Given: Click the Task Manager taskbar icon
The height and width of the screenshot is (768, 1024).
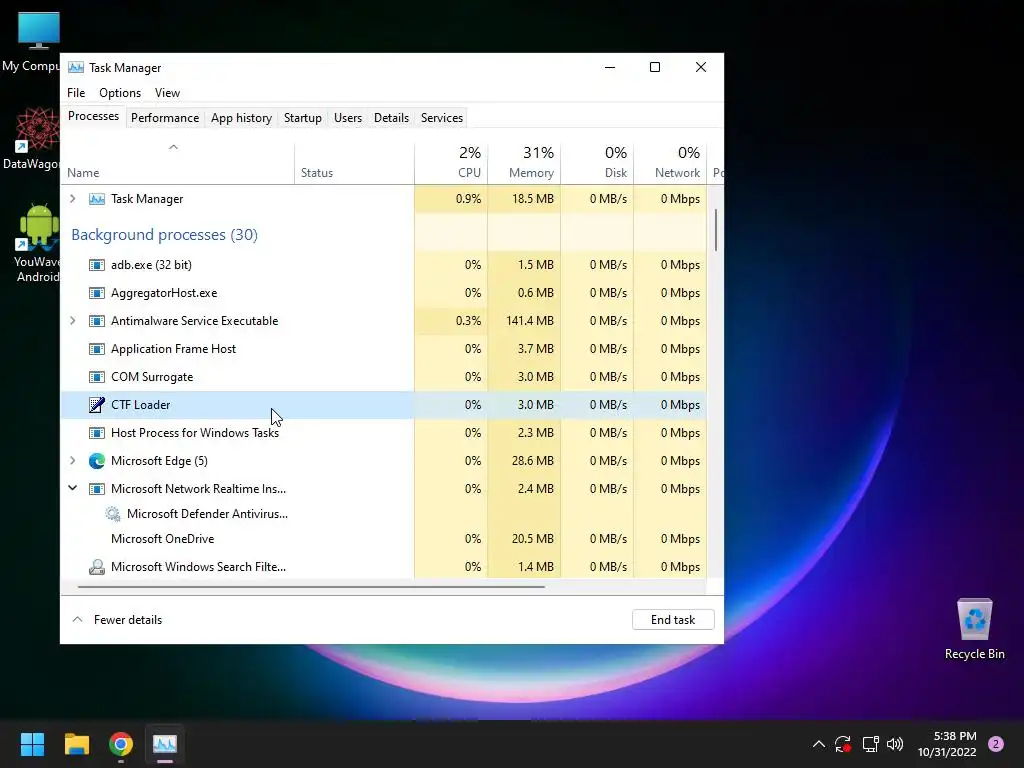Looking at the screenshot, I should 165,744.
